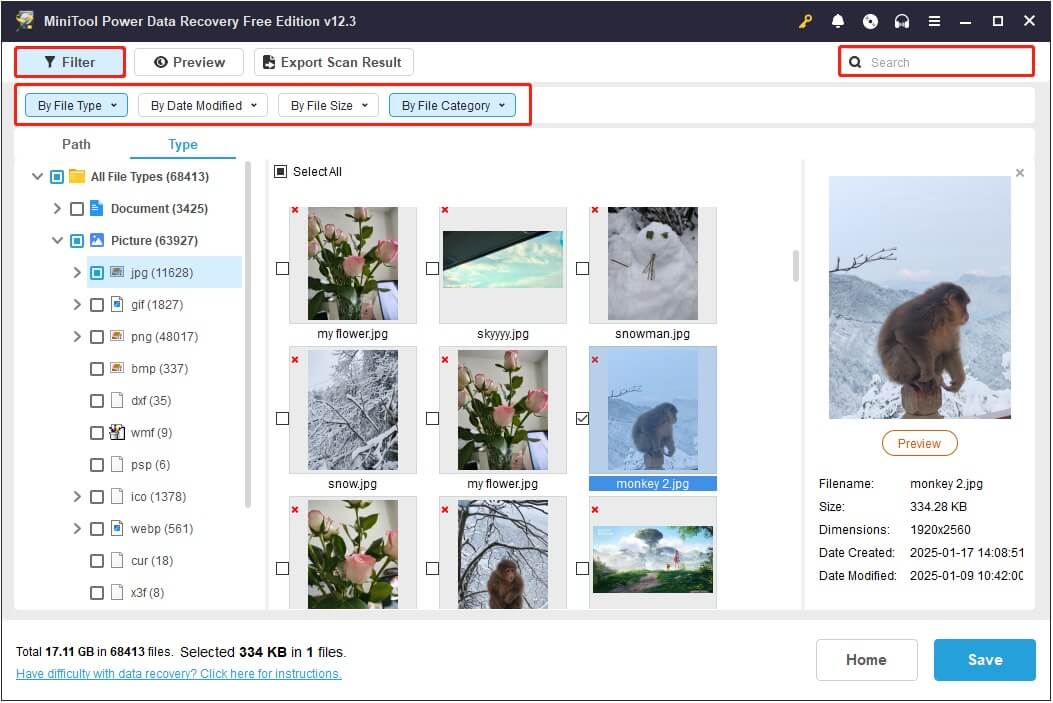Uncheck the monkey 2.jpg checkbox
This screenshot has height=703, width=1053.
(x=582, y=418)
